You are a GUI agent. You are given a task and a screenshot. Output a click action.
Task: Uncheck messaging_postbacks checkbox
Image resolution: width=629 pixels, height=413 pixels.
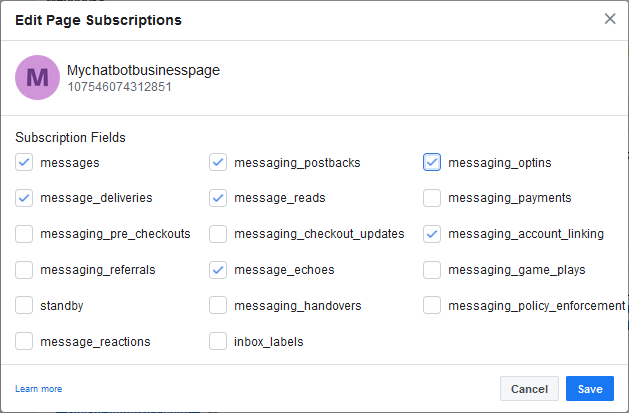tap(218, 162)
